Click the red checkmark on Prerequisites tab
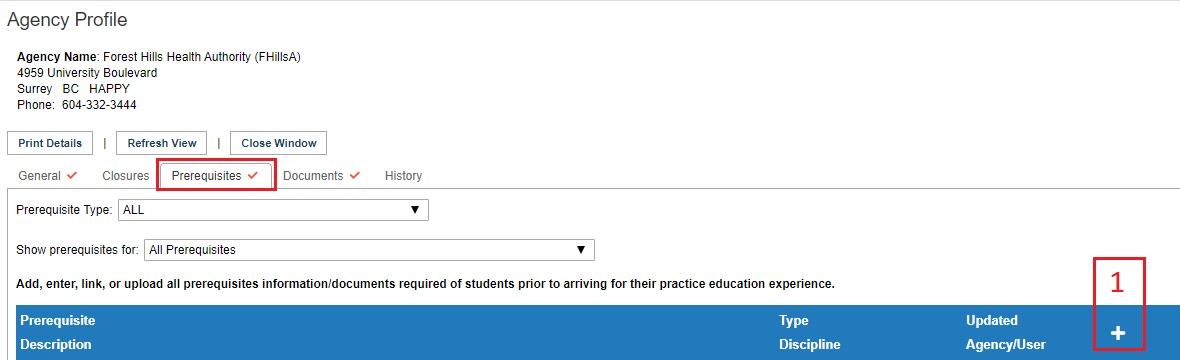The image size is (1180, 360). [253, 175]
